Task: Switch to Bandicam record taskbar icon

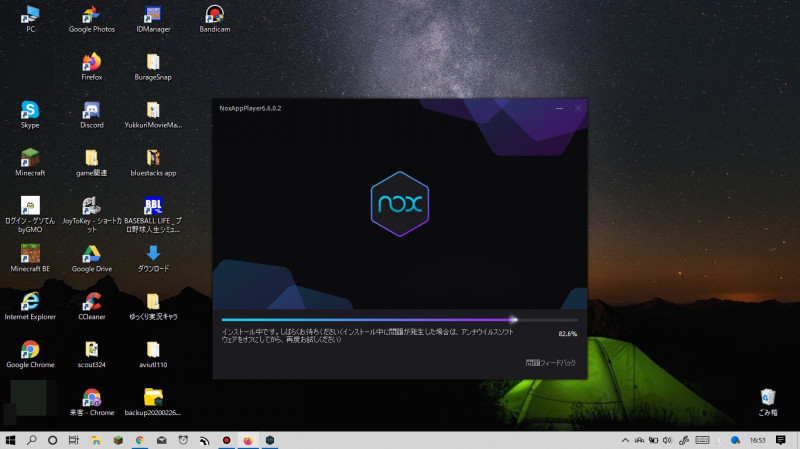Action: [x=227, y=440]
